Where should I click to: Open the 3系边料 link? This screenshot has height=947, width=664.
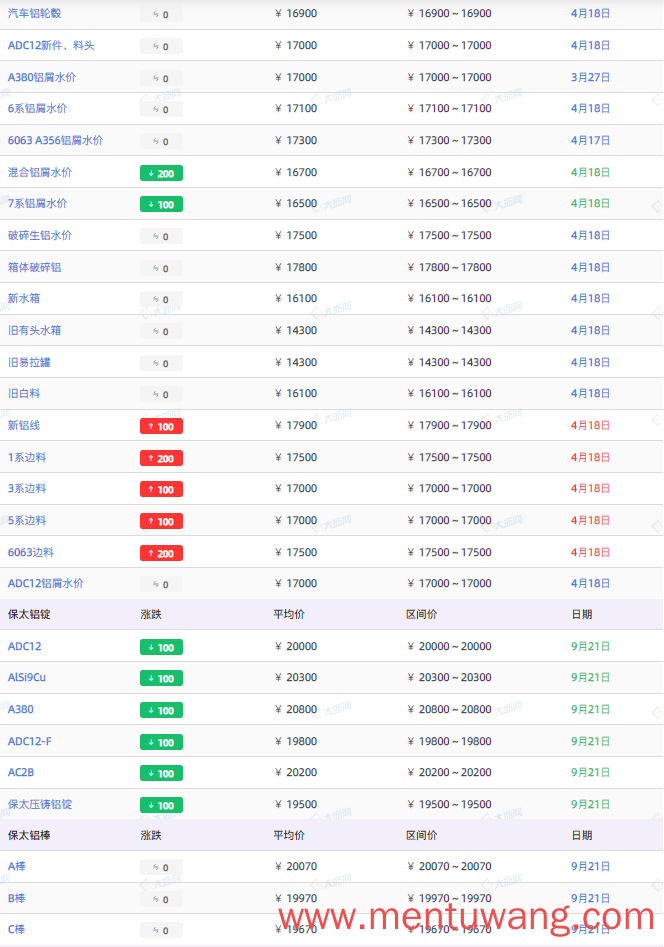tap(27, 488)
